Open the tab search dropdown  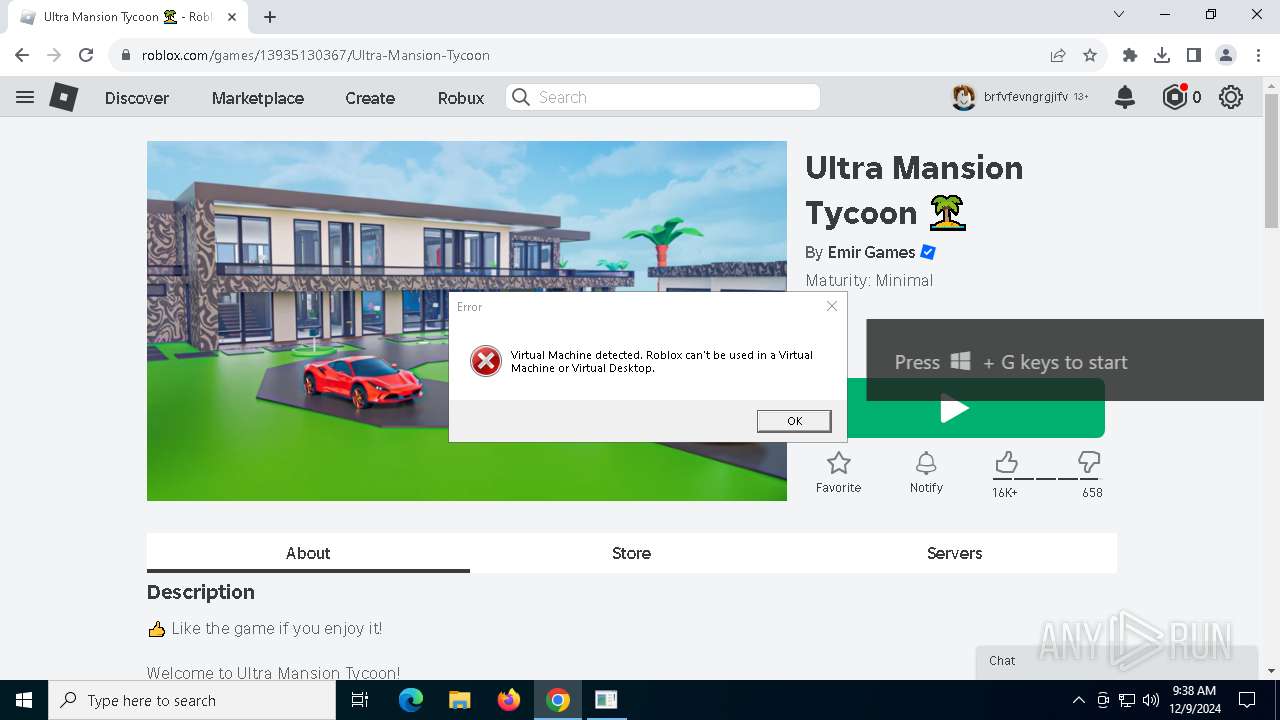click(x=1119, y=14)
